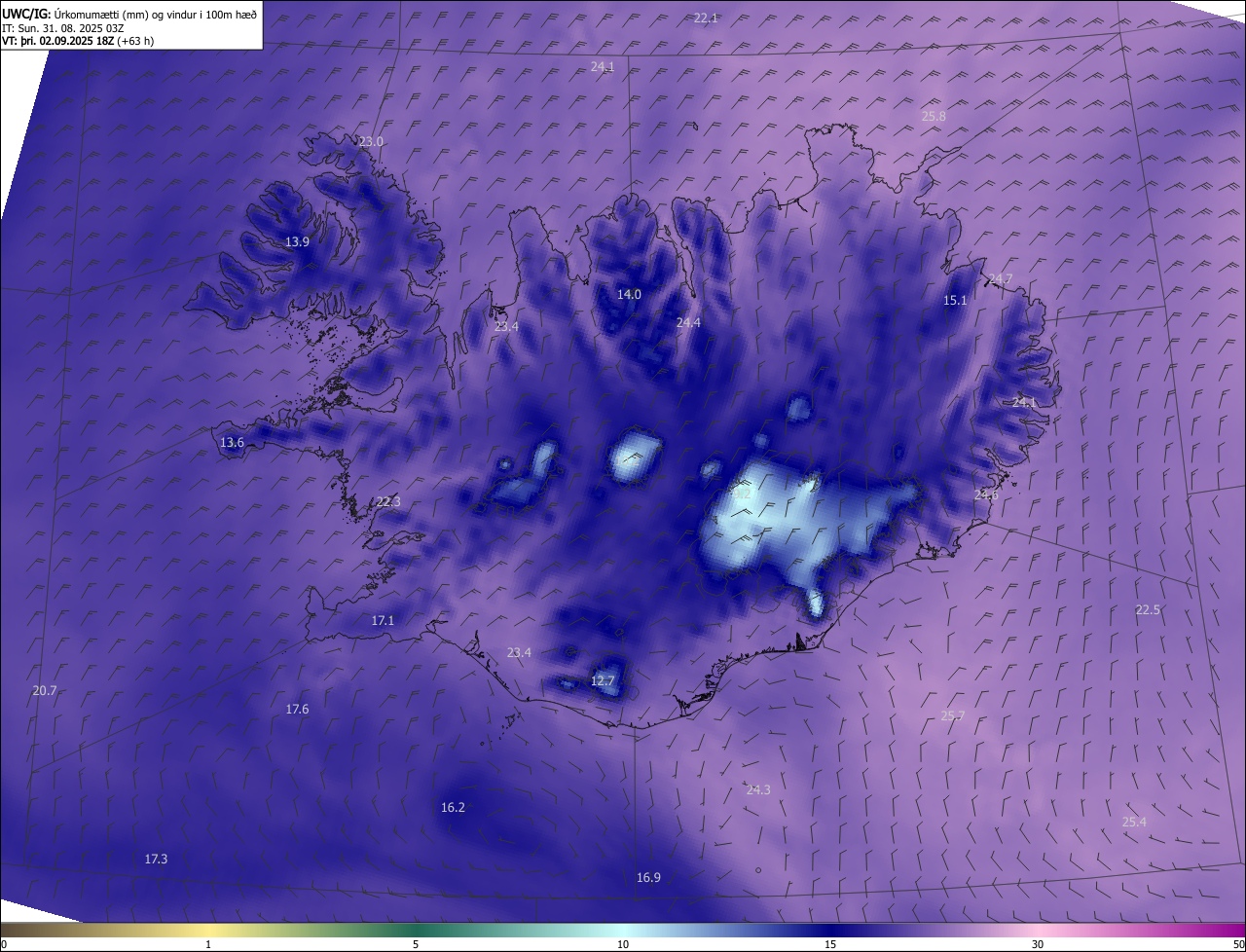The image size is (1246, 952).
Task: Click the map value 24.6
Action: (986, 494)
